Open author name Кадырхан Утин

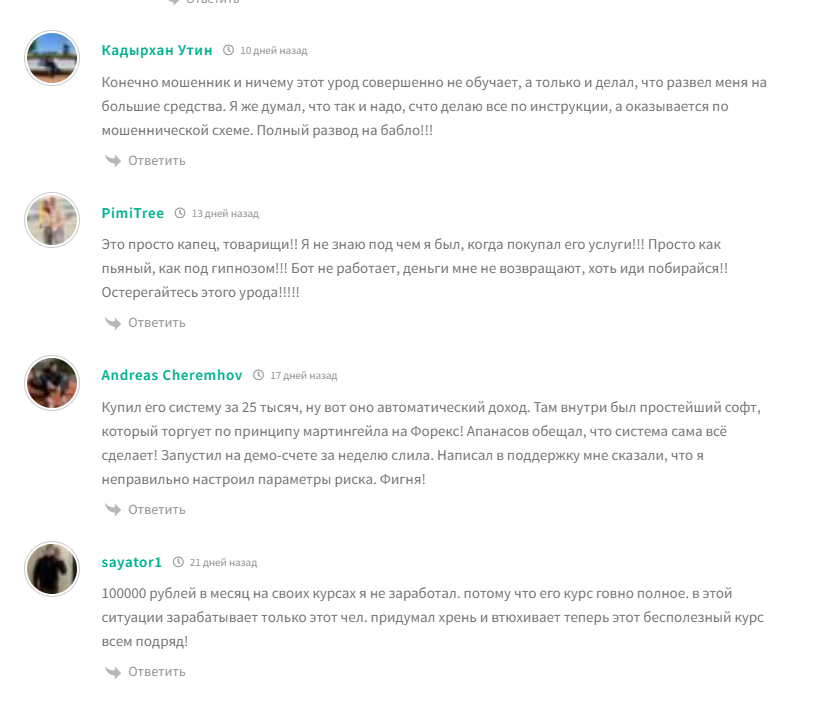click(x=157, y=50)
